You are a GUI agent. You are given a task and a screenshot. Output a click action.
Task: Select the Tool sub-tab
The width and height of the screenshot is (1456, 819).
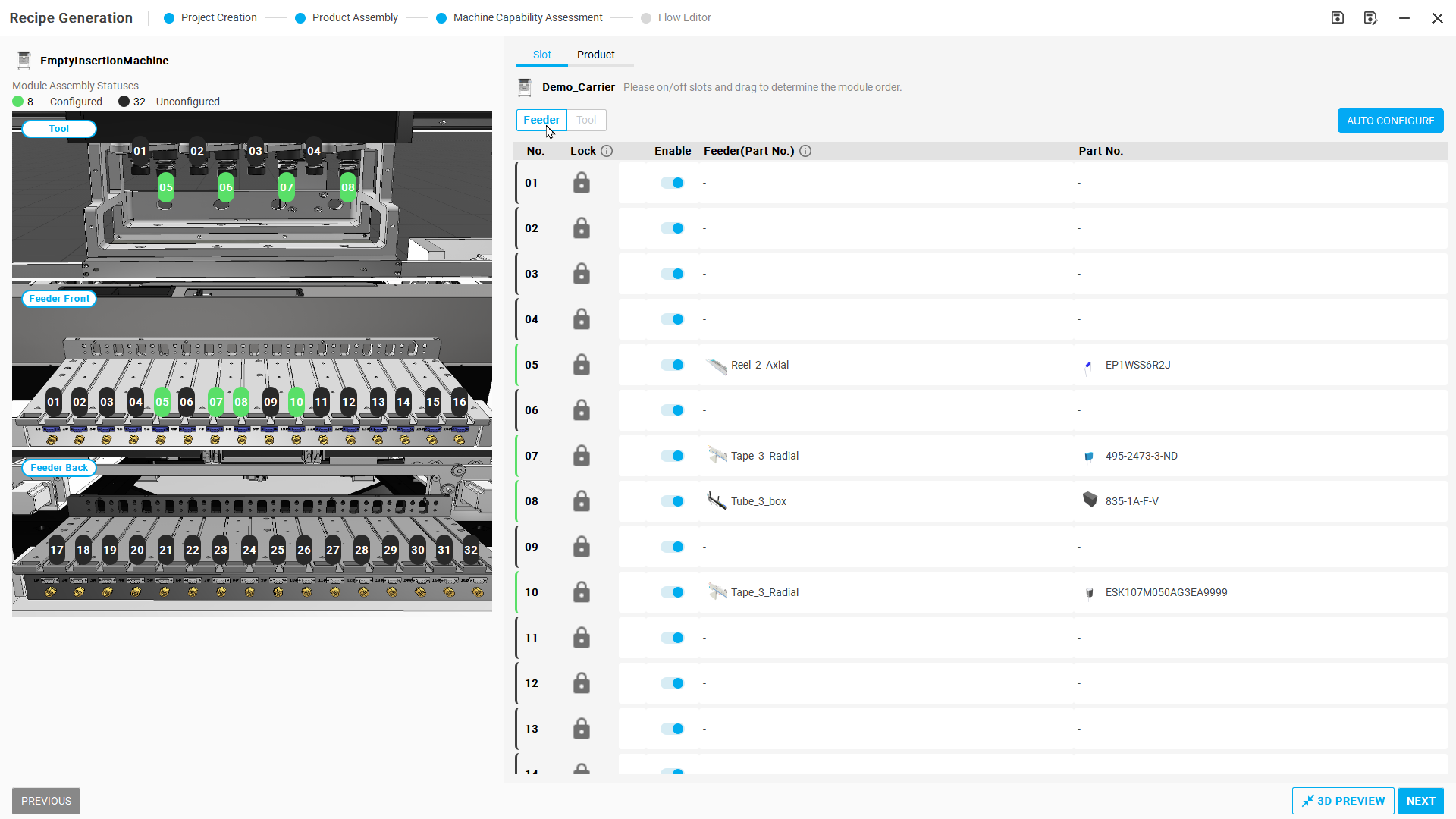click(586, 120)
